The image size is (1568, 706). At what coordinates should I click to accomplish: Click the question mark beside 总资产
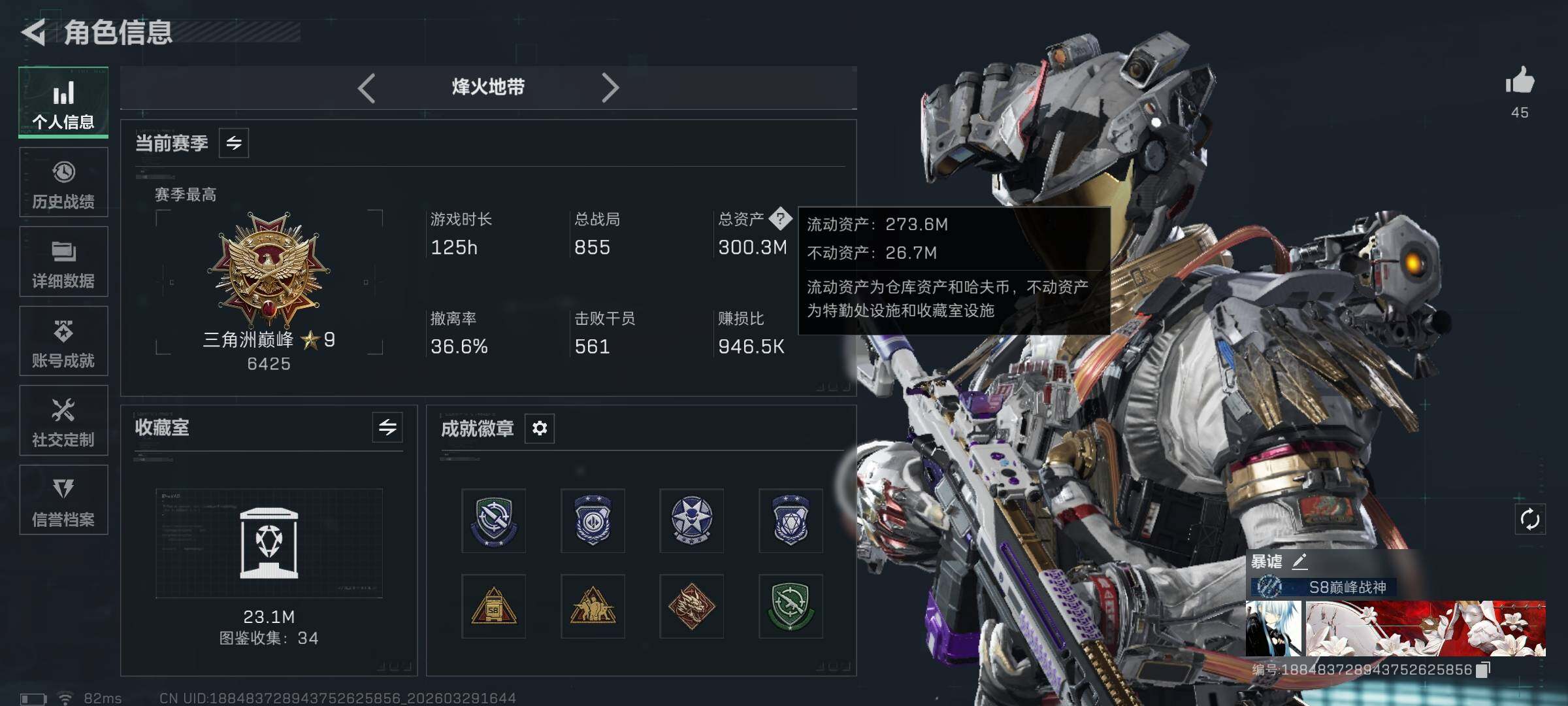(x=780, y=218)
